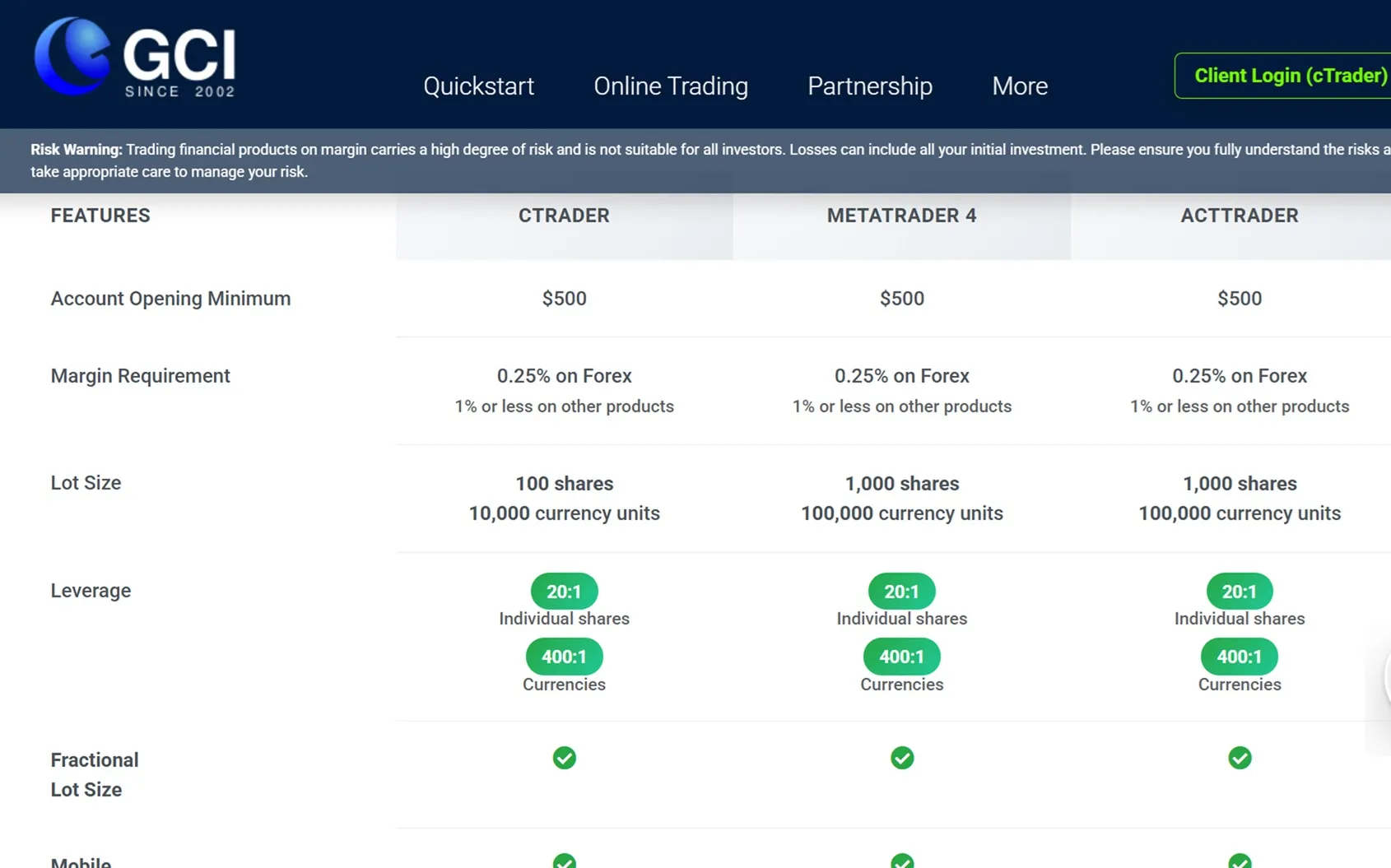Click cTrader's 1% or less on other products
The image size is (1391, 868).
(x=564, y=406)
